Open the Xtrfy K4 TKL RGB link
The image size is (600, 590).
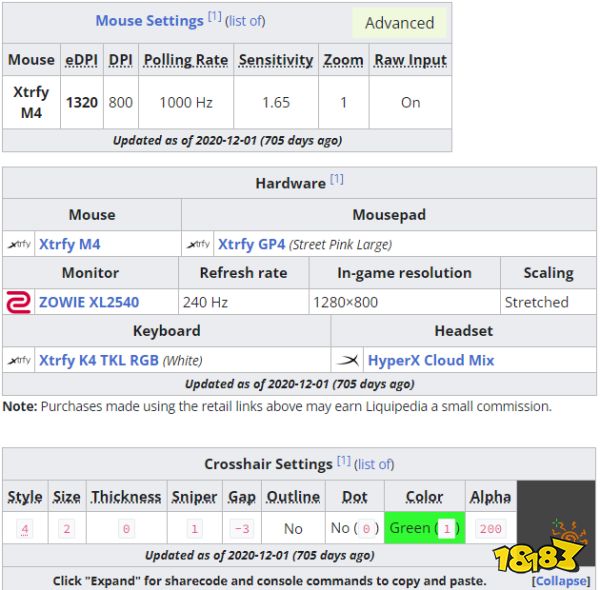coord(99,360)
